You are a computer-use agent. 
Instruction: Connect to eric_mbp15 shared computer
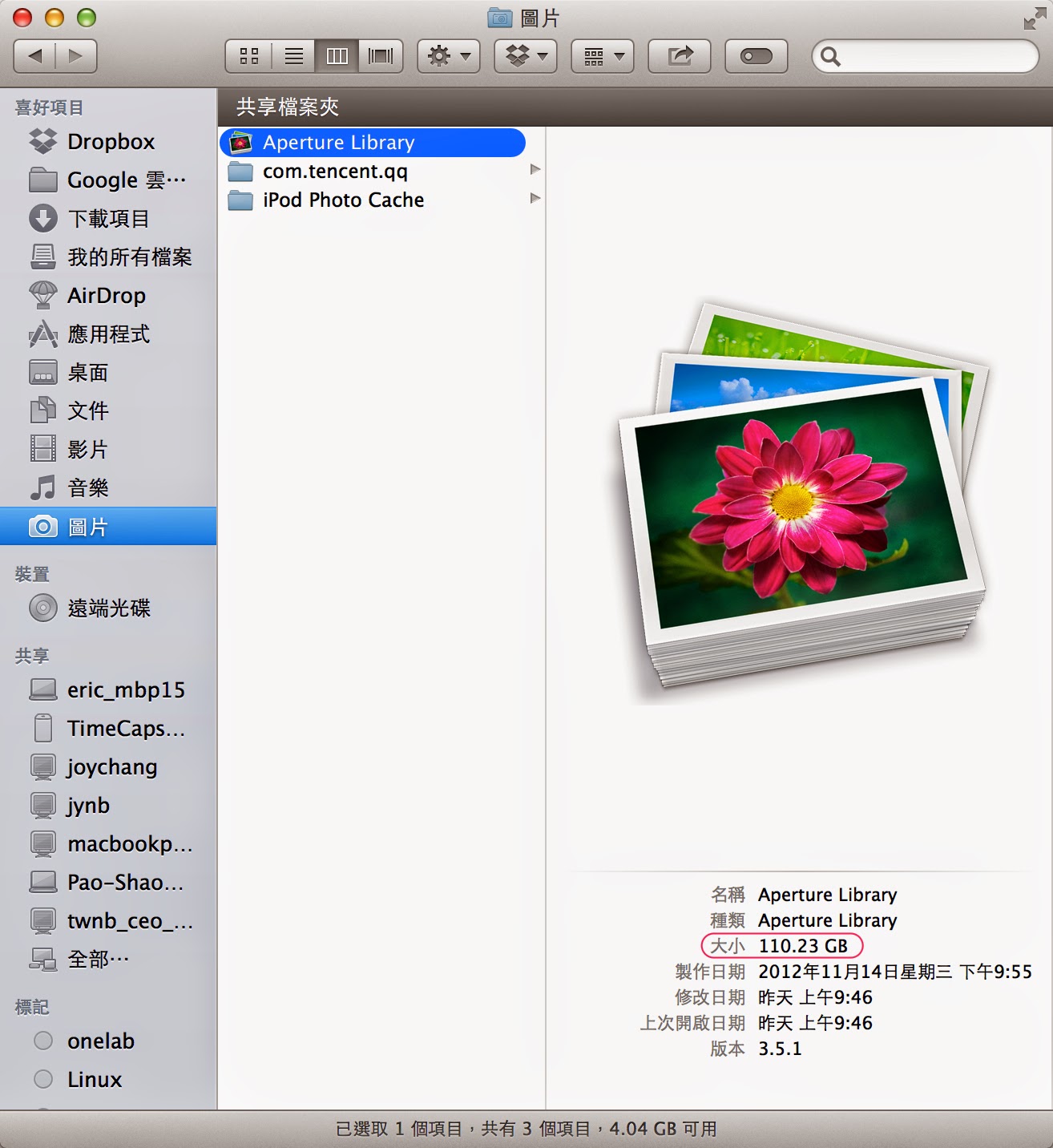108,690
